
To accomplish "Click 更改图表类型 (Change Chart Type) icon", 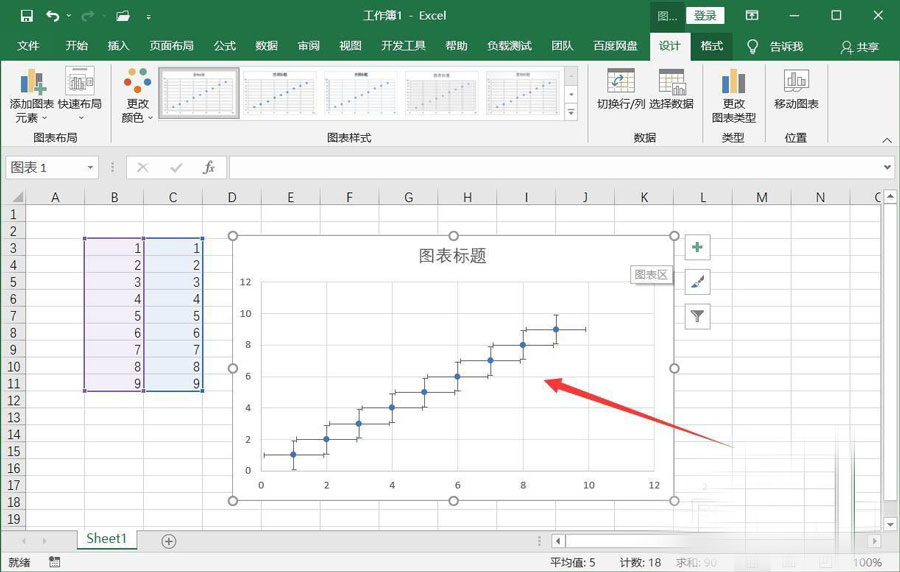I will point(733,82).
